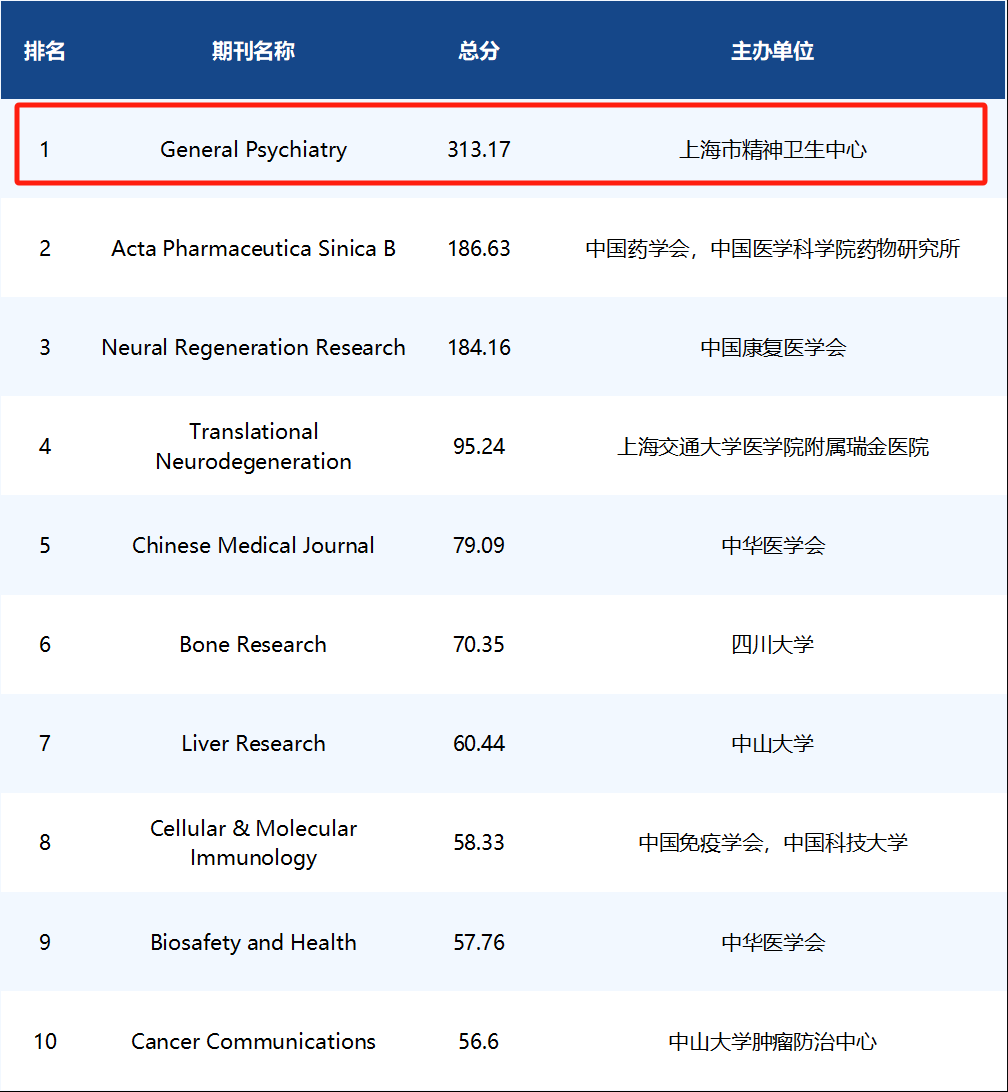Click the 期刊名称 column header
The height and width of the screenshot is (1092, 1008).
point(254,51)
